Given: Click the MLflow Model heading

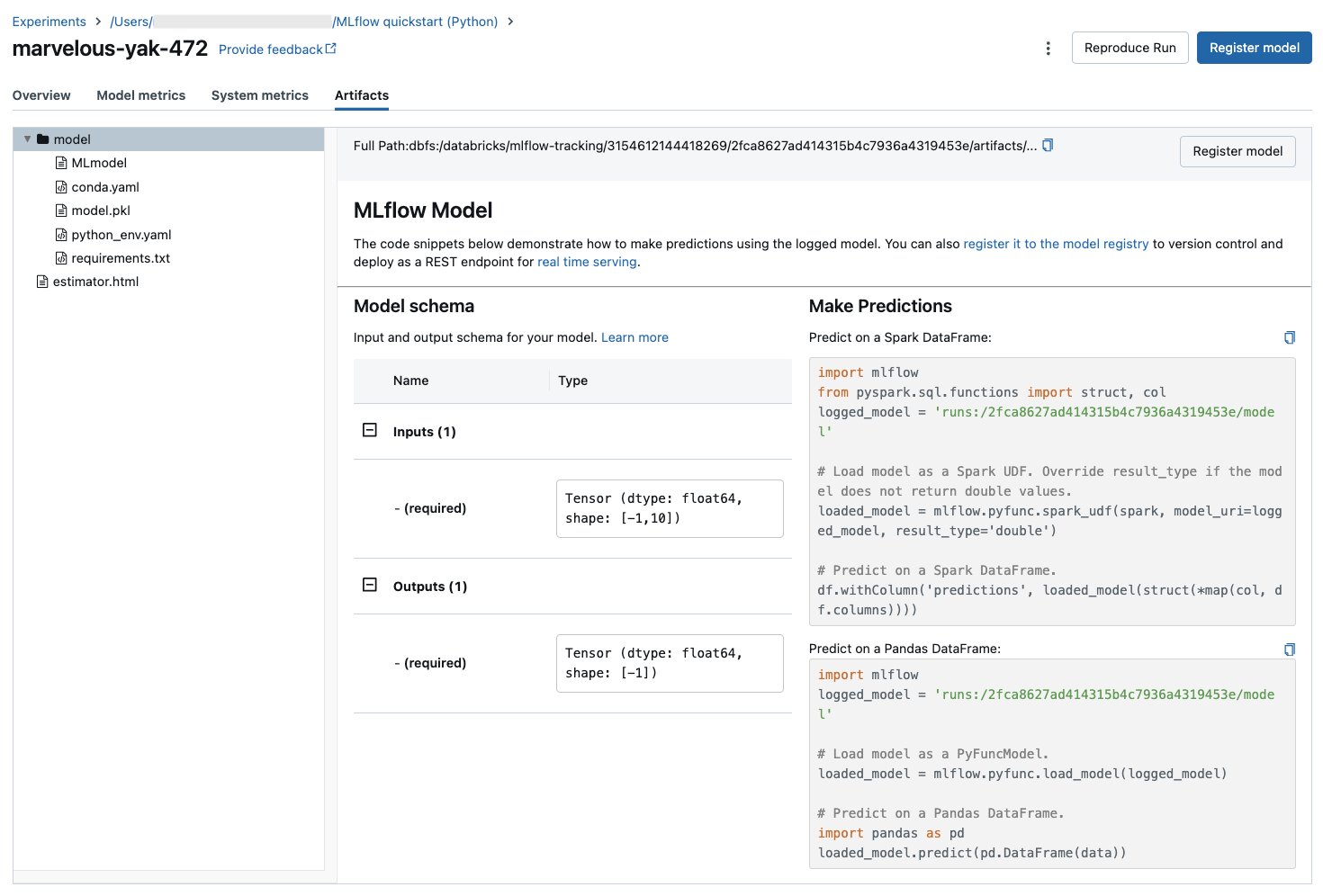Looking at the screenshot, I should point(423,211).
